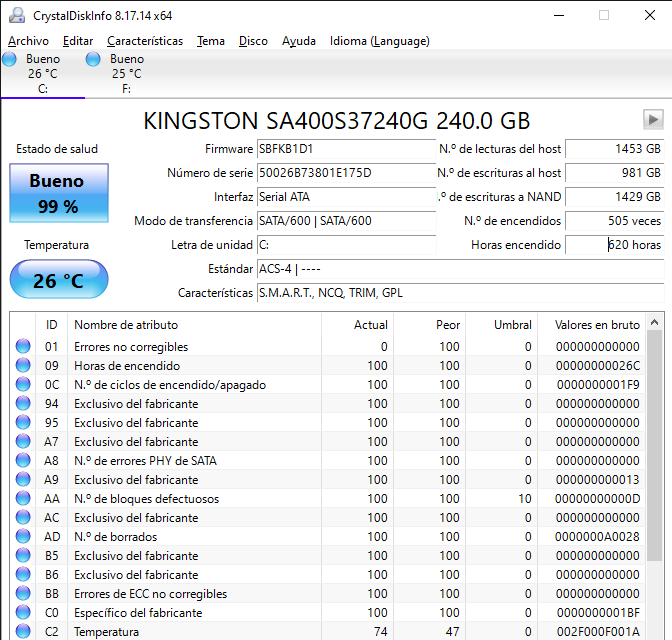Click the blue status orb for drive F:
Screen dimensions: 672x640
(x=93, y=59)
